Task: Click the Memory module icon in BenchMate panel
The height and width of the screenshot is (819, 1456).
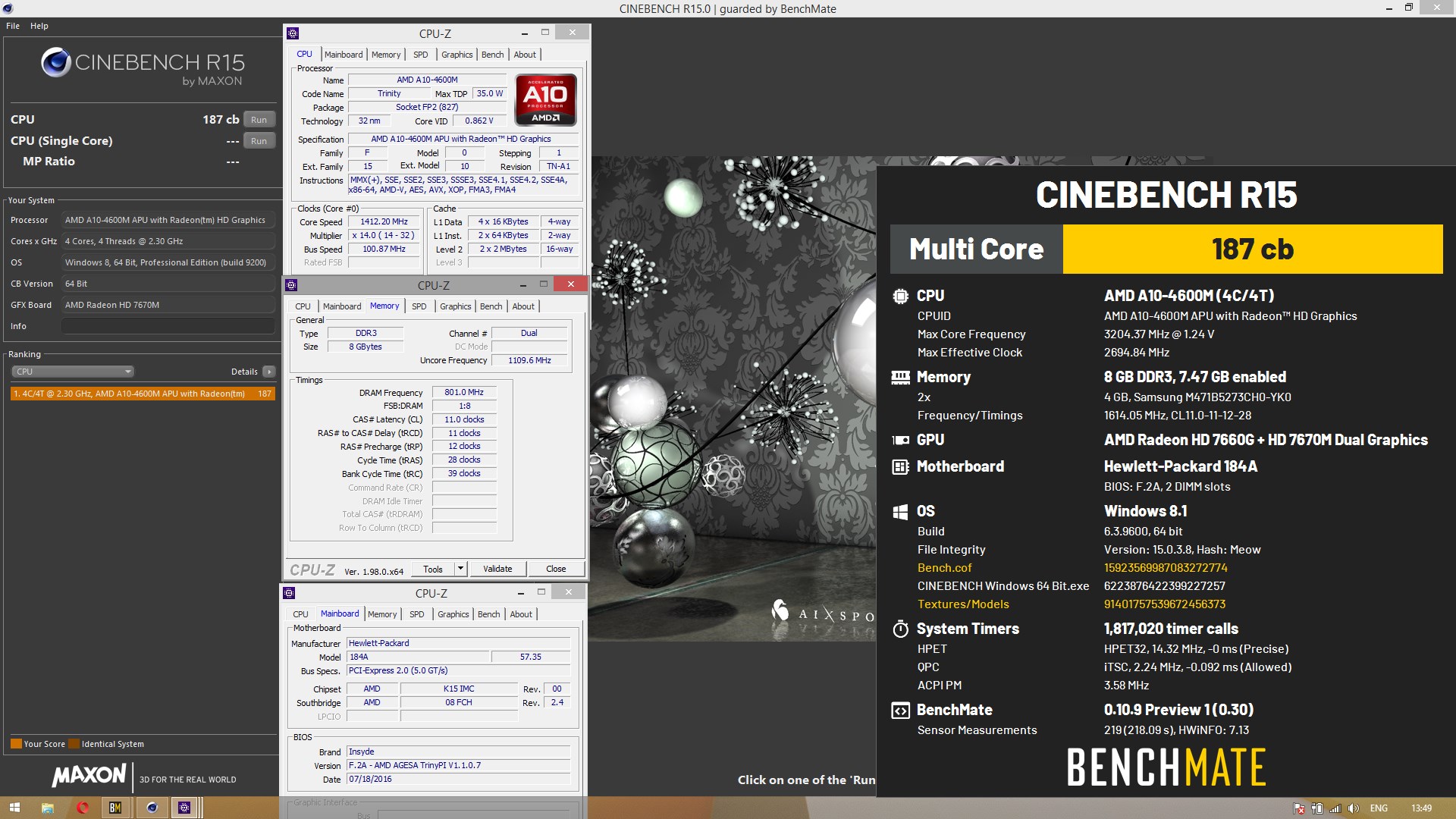Action: coord(900,377)
